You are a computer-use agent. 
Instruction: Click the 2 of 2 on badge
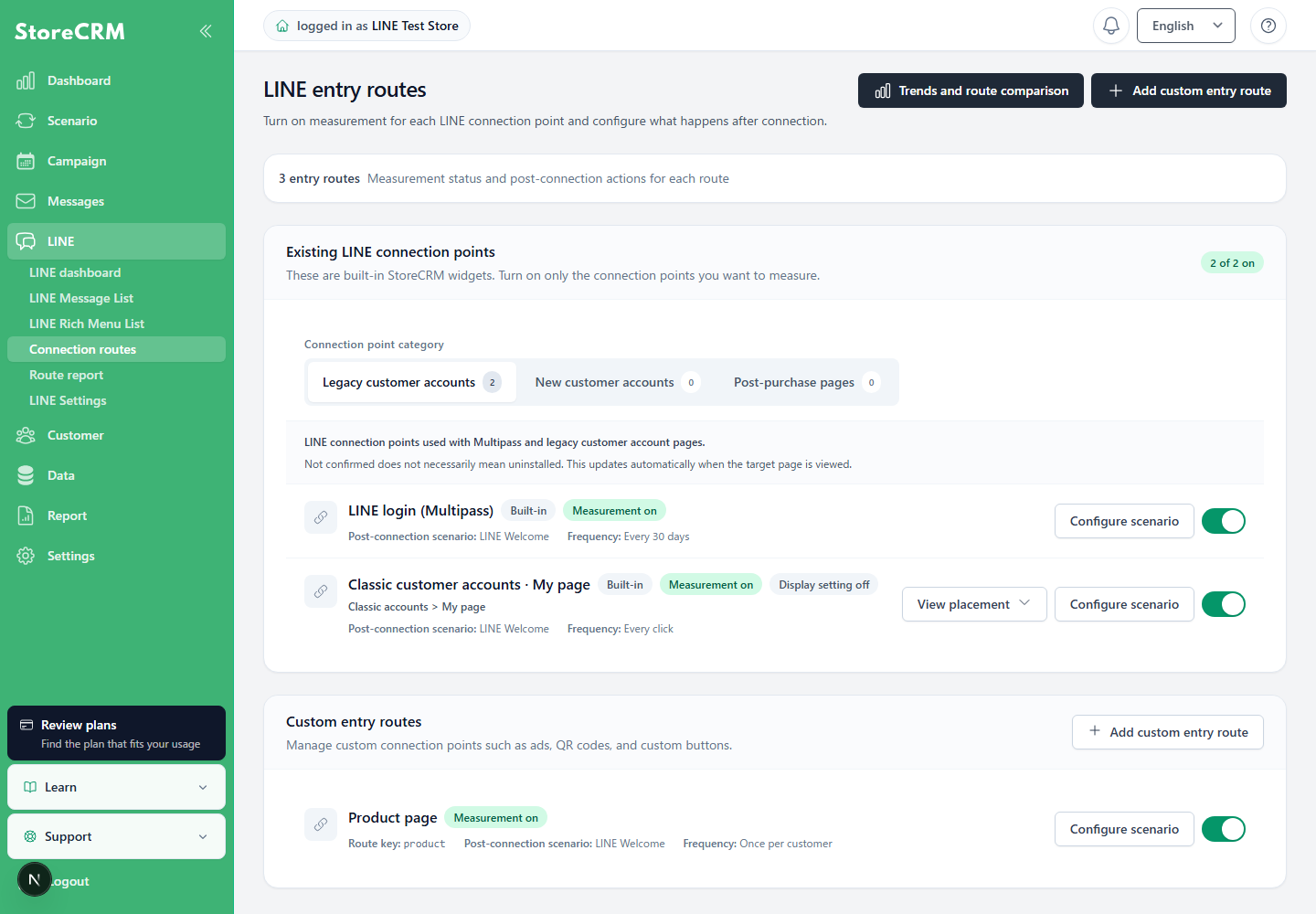pyautogui.click(x=1232, y=263)
